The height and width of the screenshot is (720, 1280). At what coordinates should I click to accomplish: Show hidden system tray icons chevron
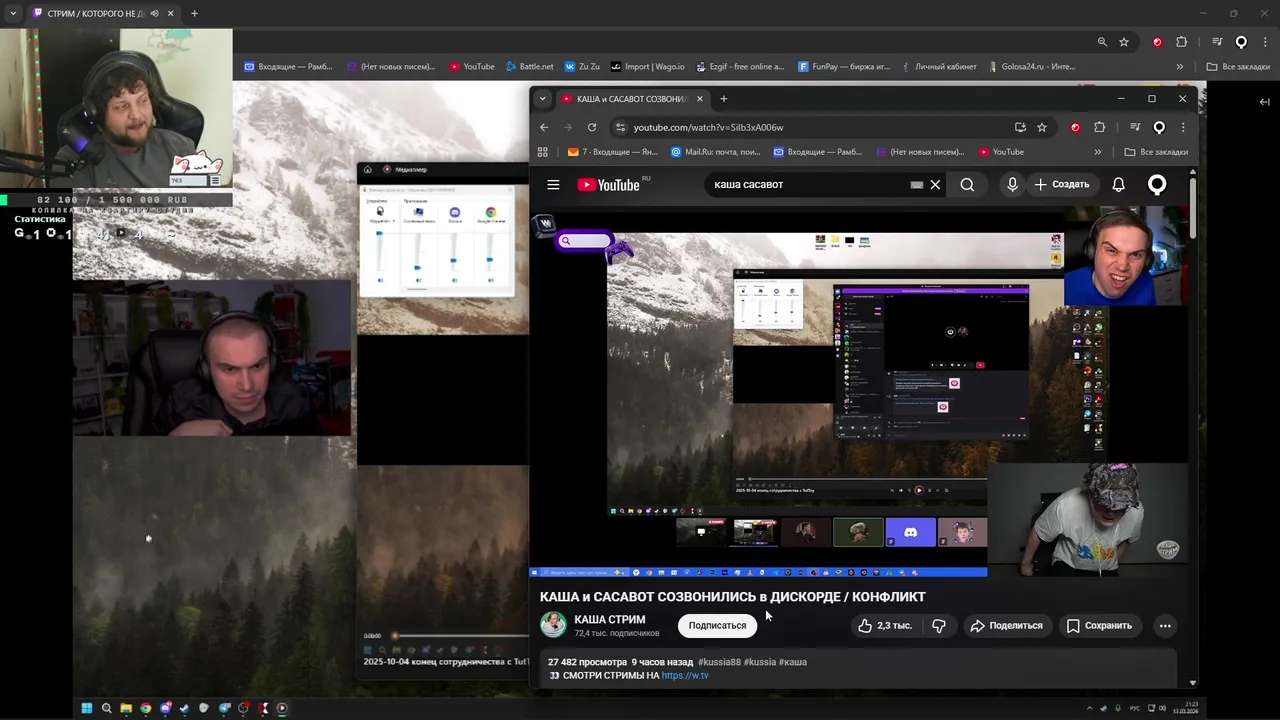point(1089,708)
